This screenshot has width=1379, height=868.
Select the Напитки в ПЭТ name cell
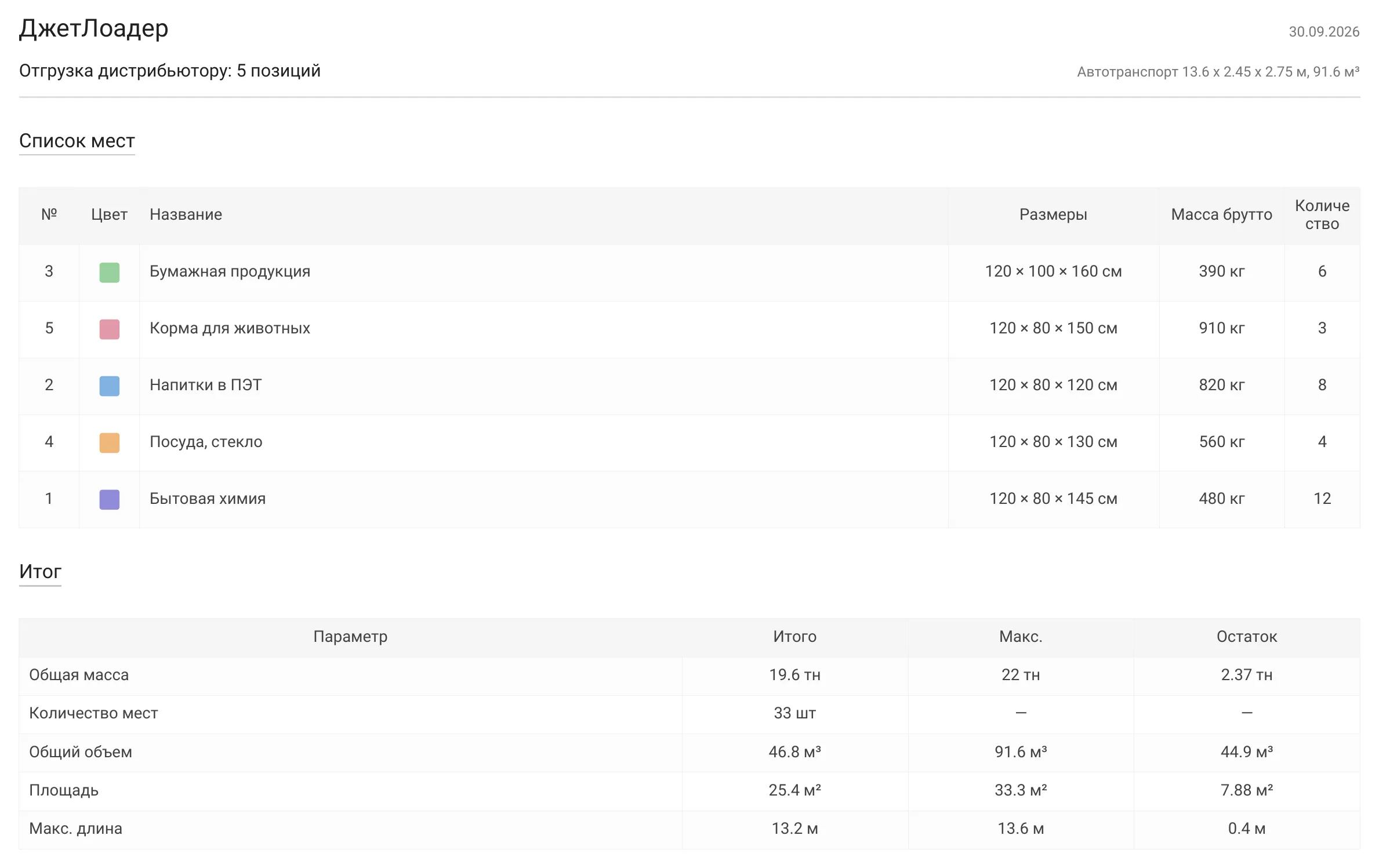click(543, 386)
